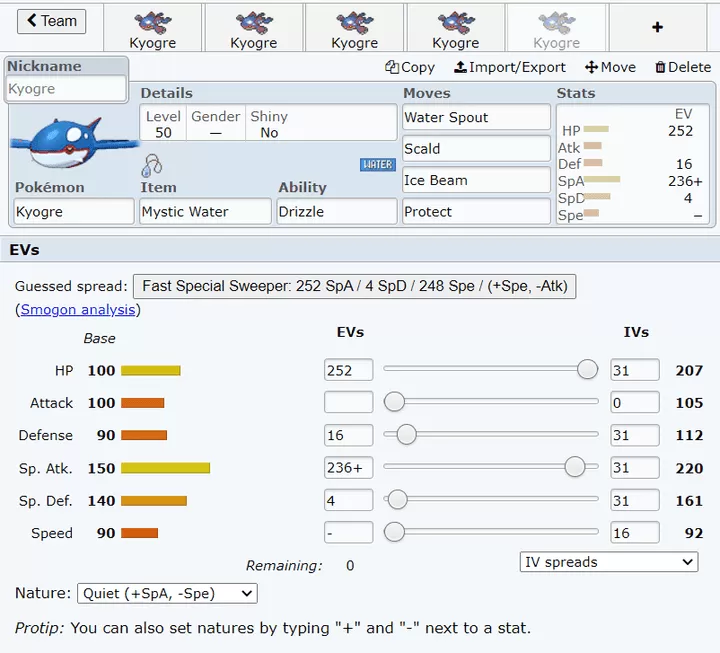Open the Nature dropdown showing Quiet

167,593
